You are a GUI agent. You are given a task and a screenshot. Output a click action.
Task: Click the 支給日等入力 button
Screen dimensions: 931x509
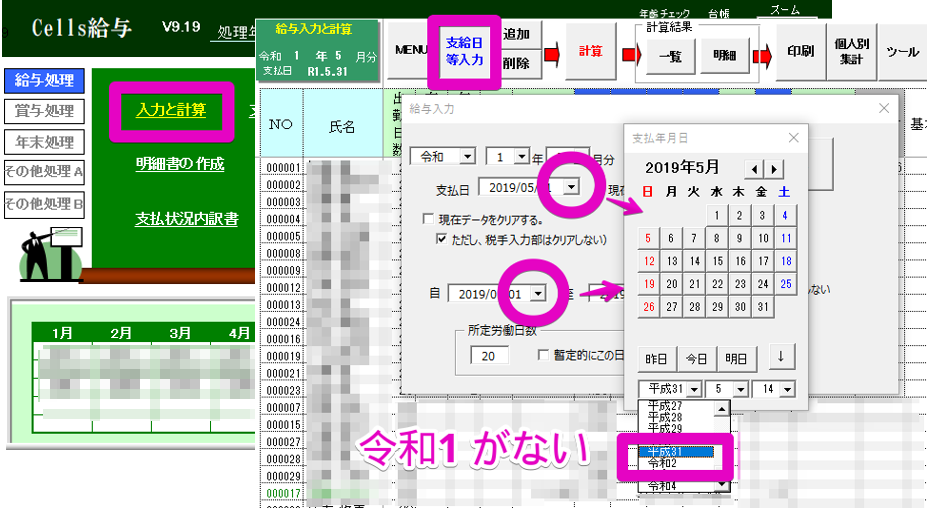pyautogui.click(x=464, y=51)
